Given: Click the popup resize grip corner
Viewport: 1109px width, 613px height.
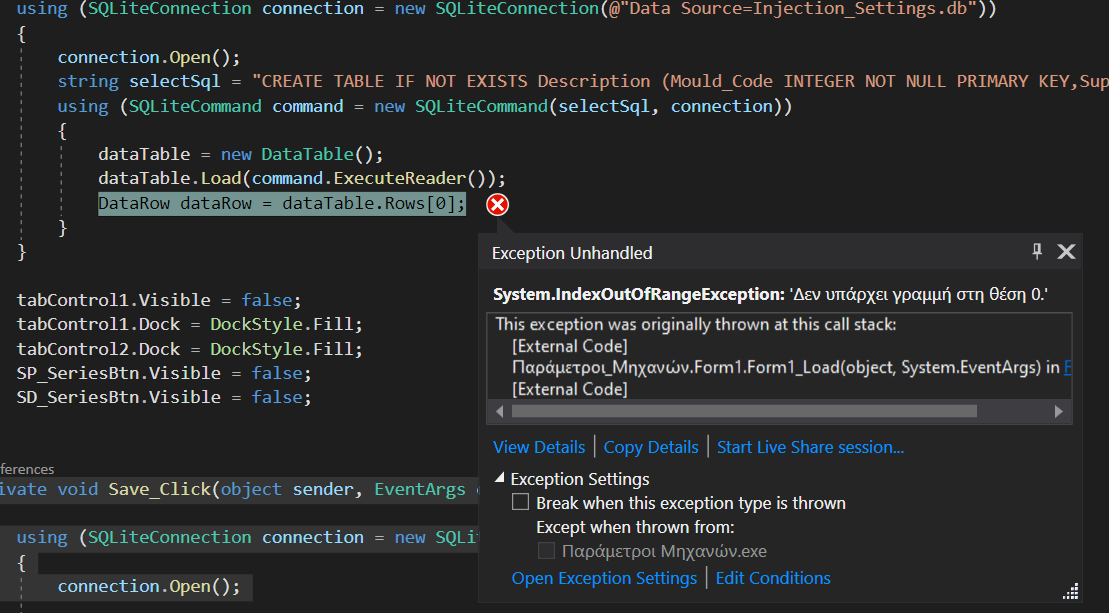Looking at the screenshot, I should (x=1071, y=592).
